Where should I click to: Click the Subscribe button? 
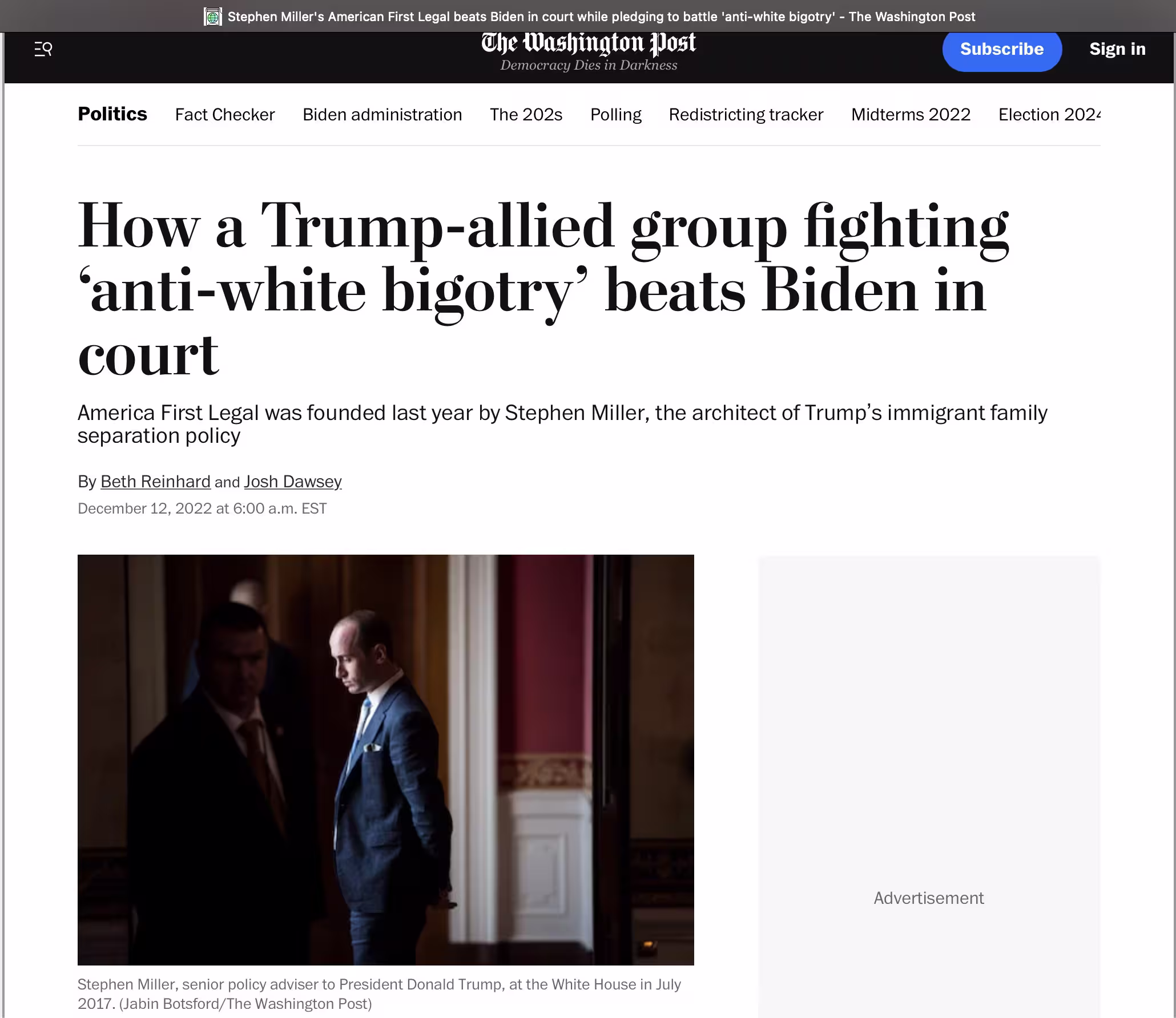point(1002,49)
